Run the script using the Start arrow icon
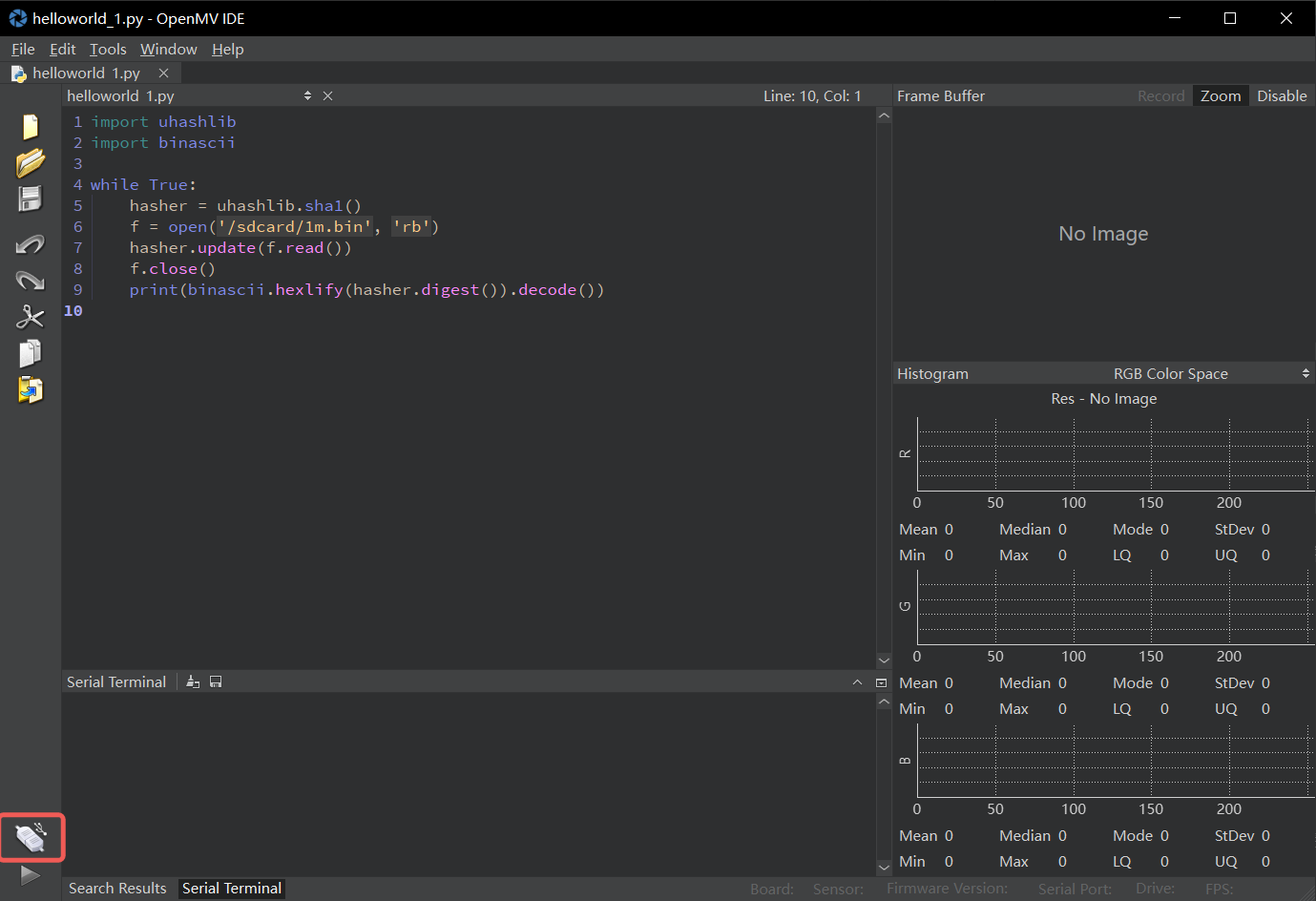Viewport: 1316px width, 901px height. coord(30,873)
